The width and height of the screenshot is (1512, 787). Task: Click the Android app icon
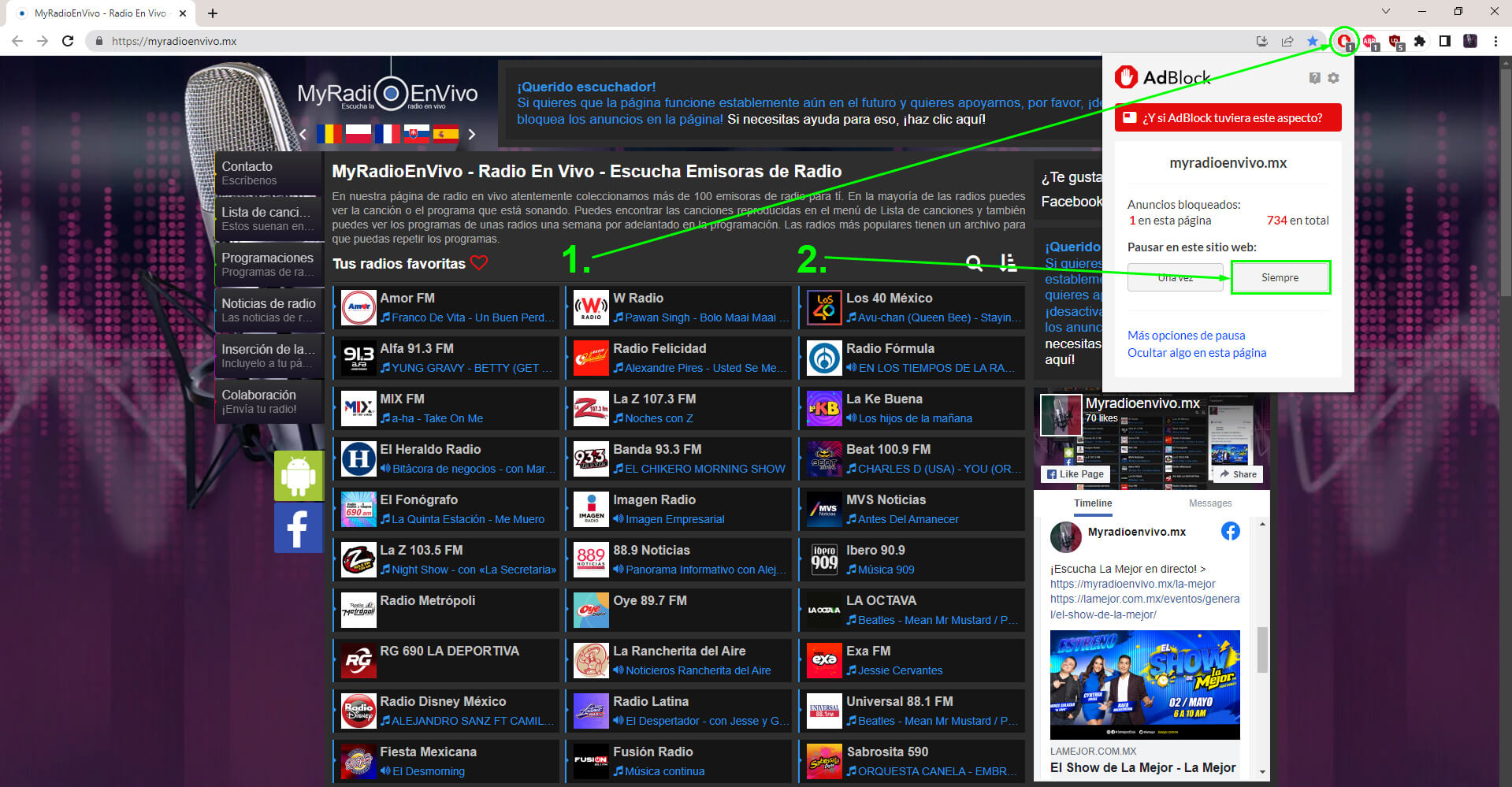point(299,476)
